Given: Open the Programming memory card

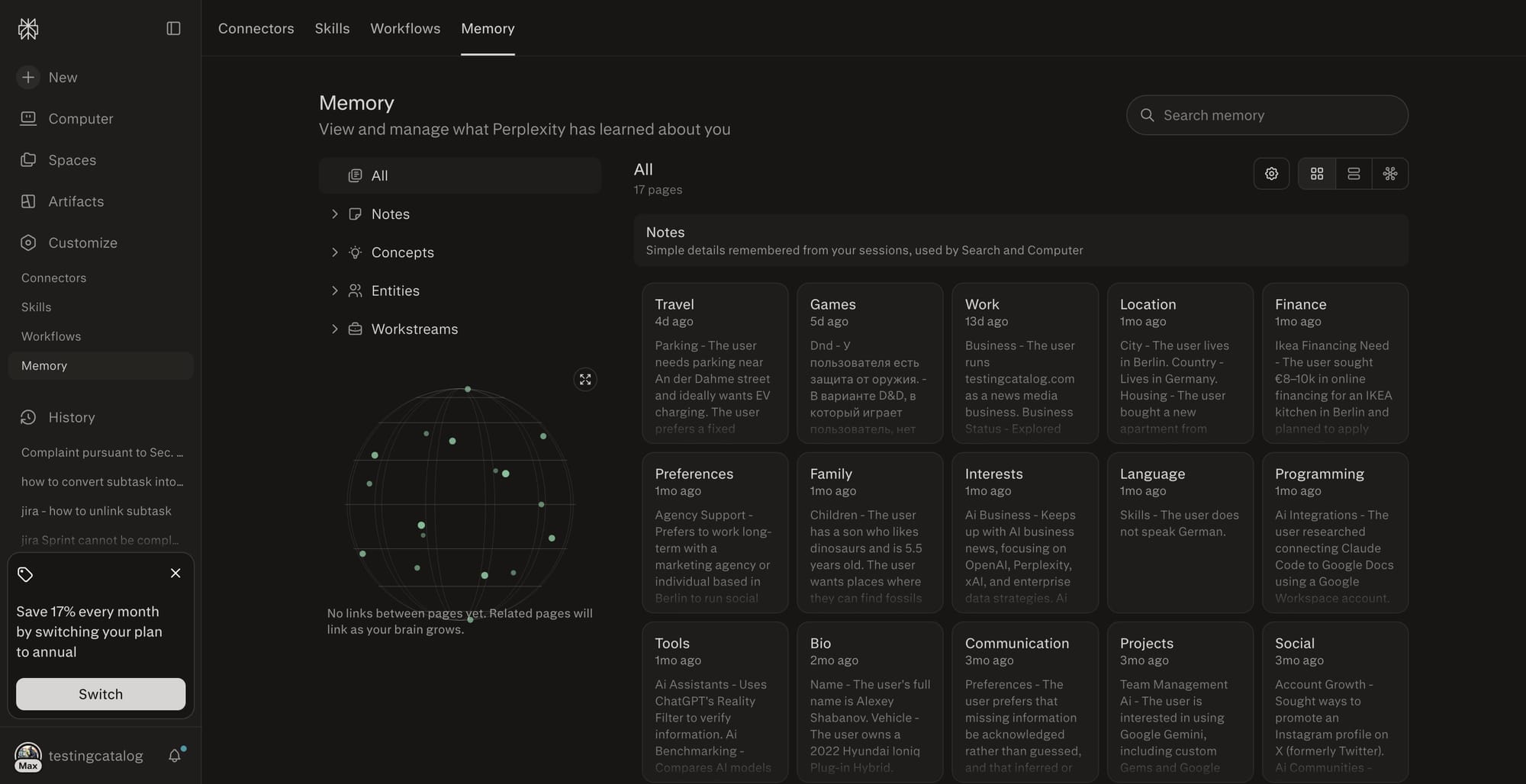Looking at the screenshot, I should (1335, 532).
